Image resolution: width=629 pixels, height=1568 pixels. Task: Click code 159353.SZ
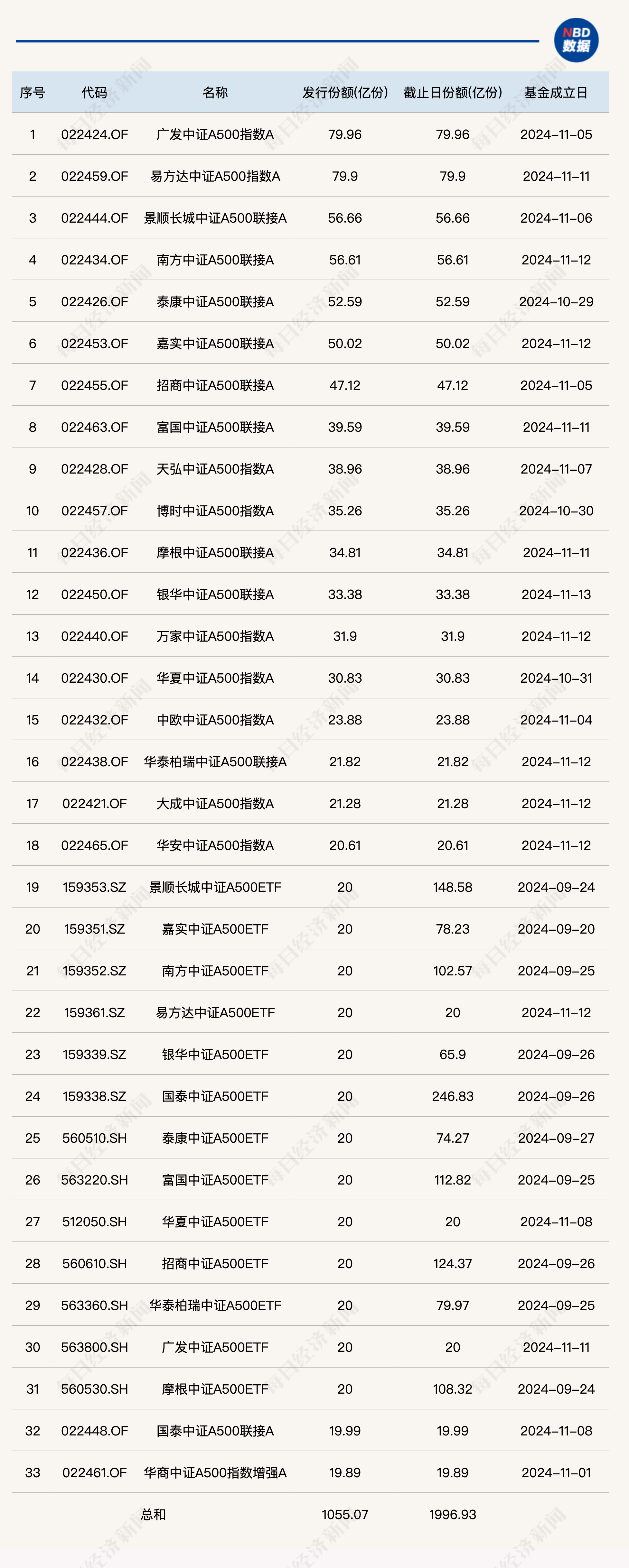[x=94, y=887]
